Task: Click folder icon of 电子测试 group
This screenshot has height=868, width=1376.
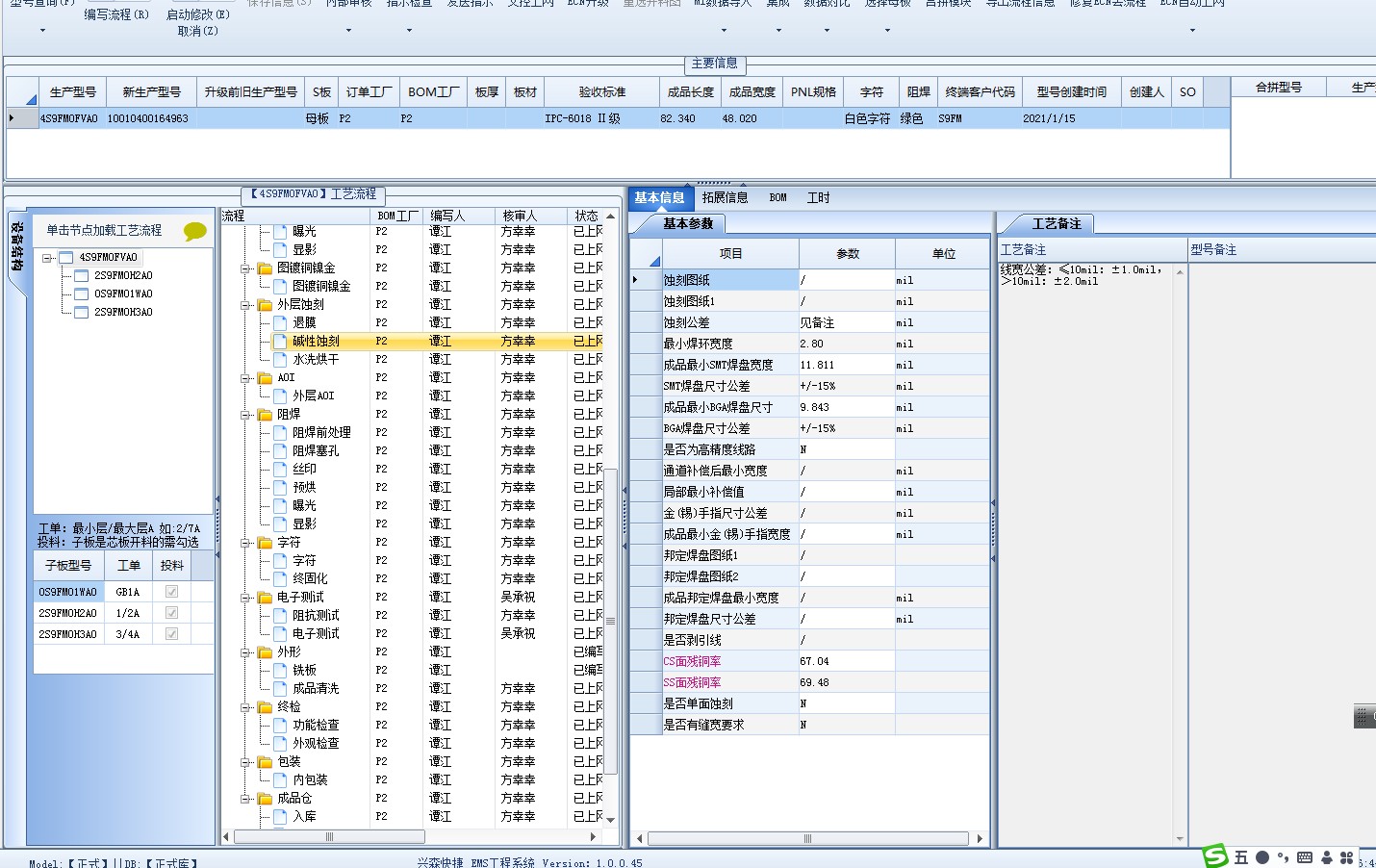Action: [266, 598]
